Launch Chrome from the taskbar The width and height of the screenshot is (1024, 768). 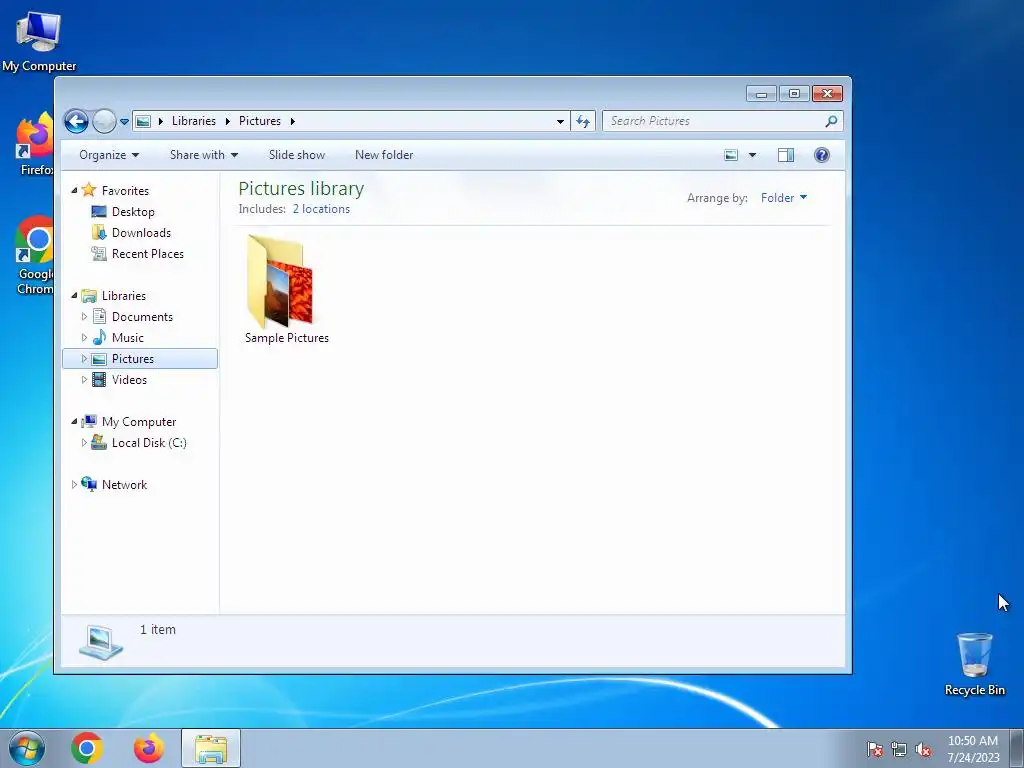pos(87,748)
